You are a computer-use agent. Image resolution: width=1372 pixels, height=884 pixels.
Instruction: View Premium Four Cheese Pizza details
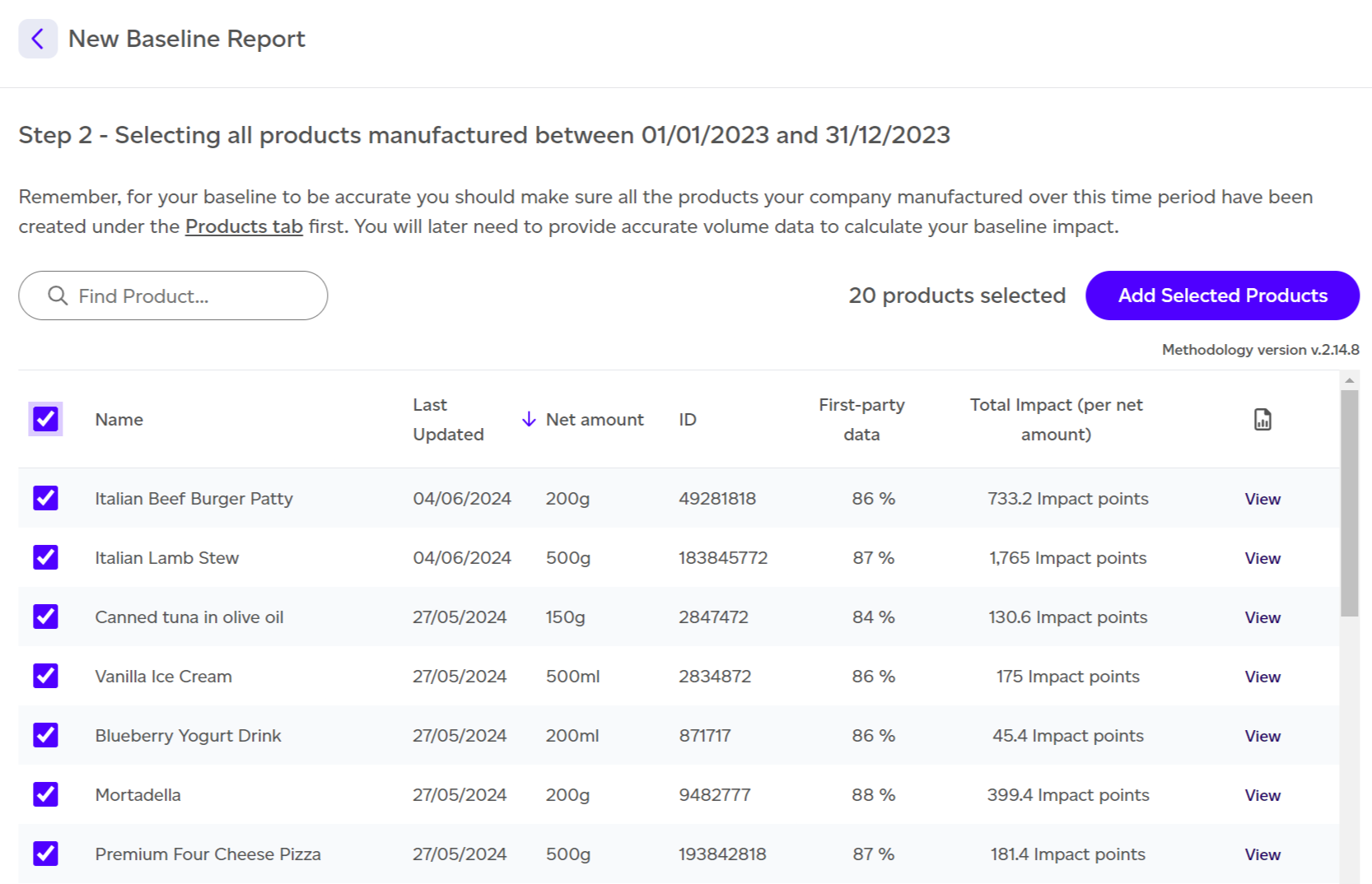click(x=1262, y=854)
